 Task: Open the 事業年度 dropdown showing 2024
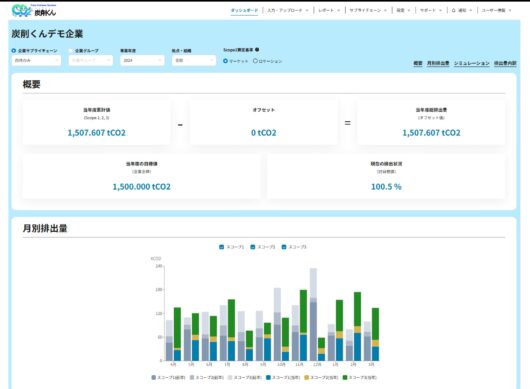coord(142,60)
